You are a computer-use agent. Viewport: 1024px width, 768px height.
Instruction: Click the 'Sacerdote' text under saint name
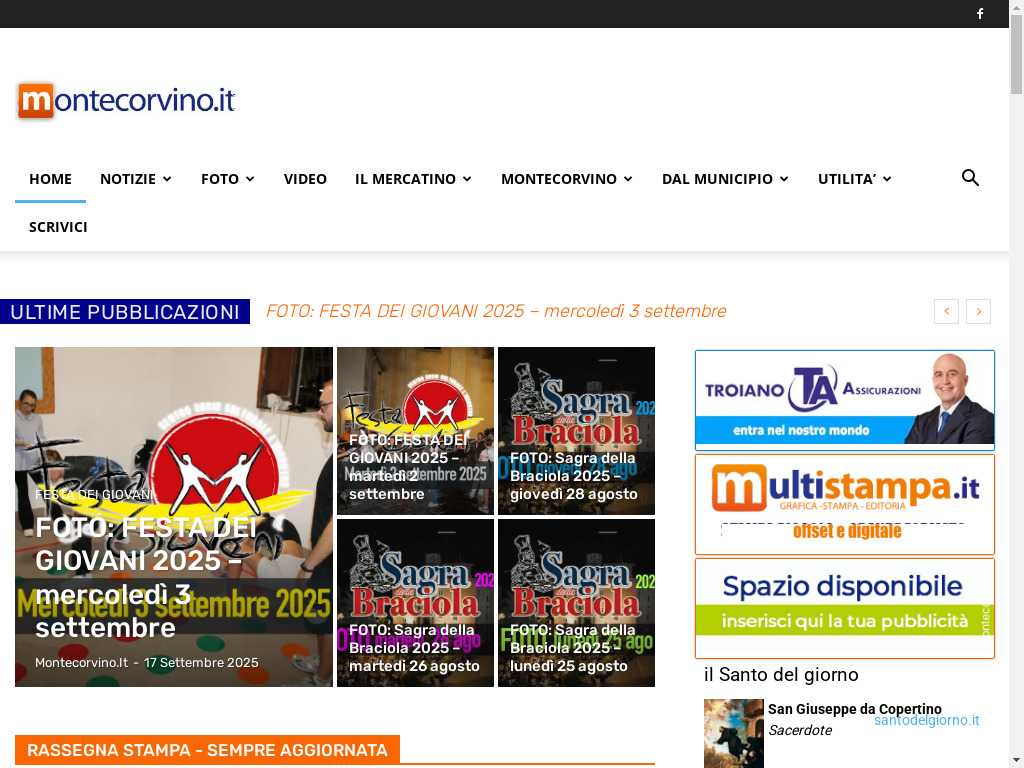tap(799, 730)
